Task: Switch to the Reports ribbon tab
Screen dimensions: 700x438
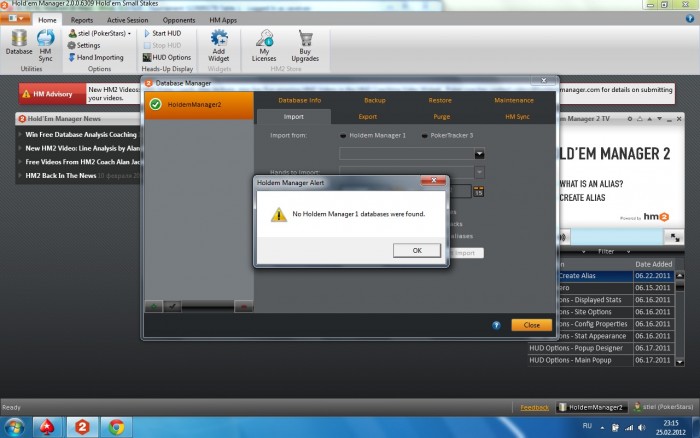Action: tap(82, 20)
